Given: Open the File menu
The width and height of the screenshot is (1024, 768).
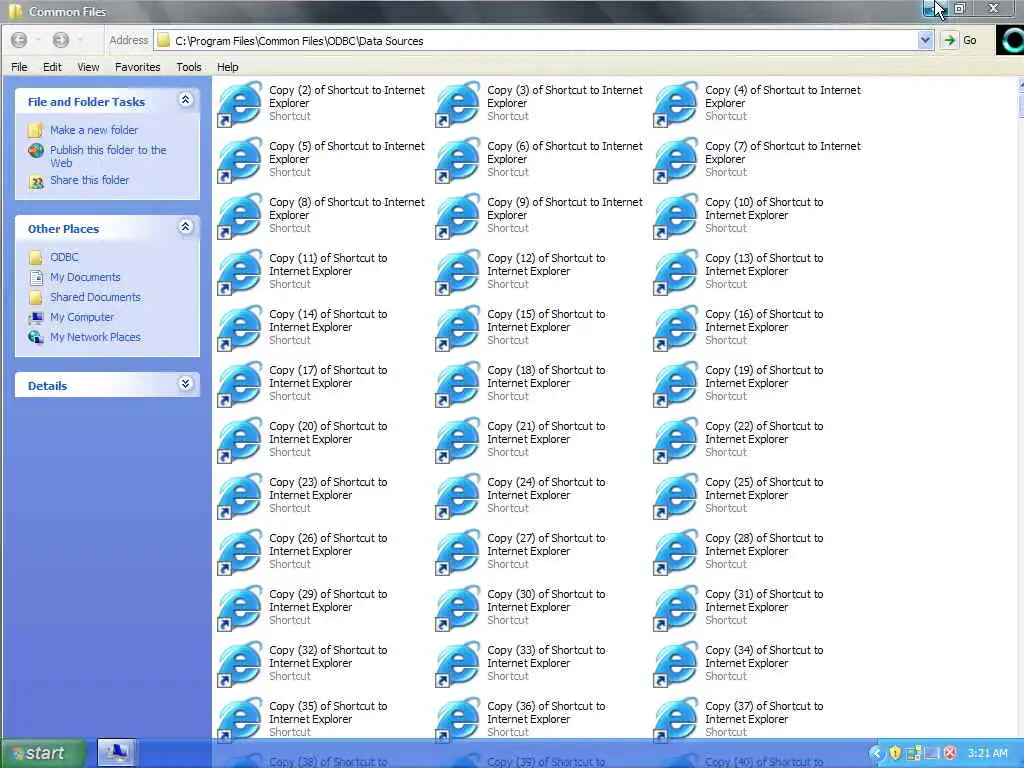Looking at the screenshot, I should tap(19, 67).
